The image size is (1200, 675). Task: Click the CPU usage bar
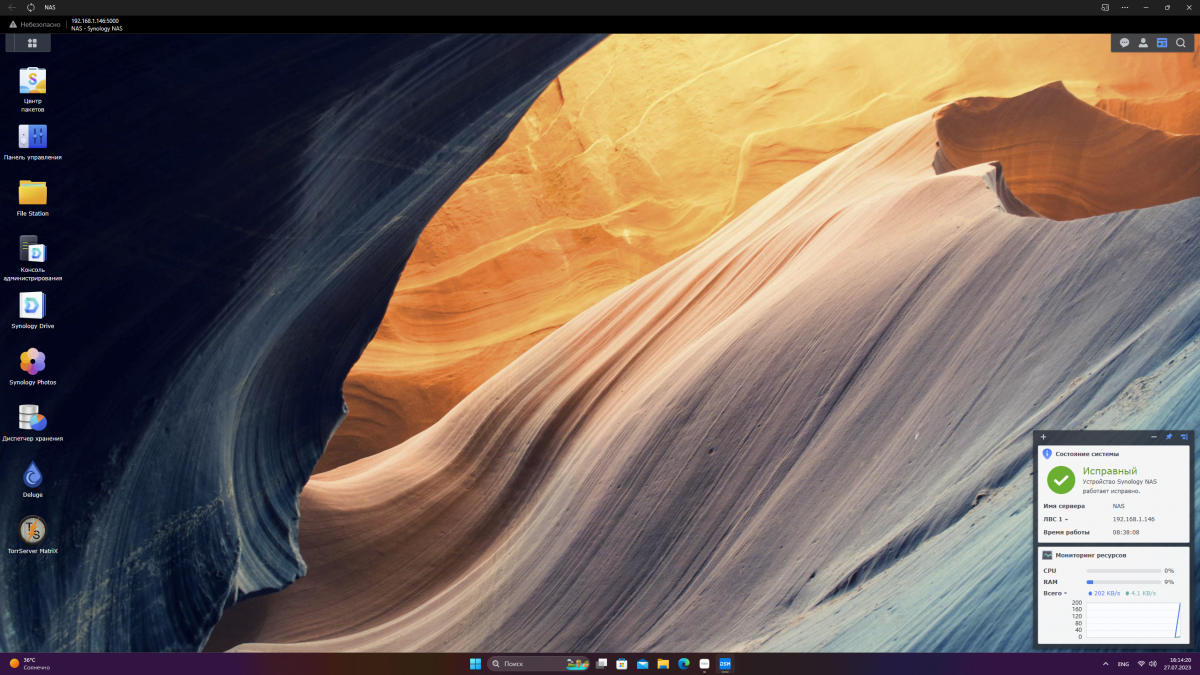(1124, 570)
